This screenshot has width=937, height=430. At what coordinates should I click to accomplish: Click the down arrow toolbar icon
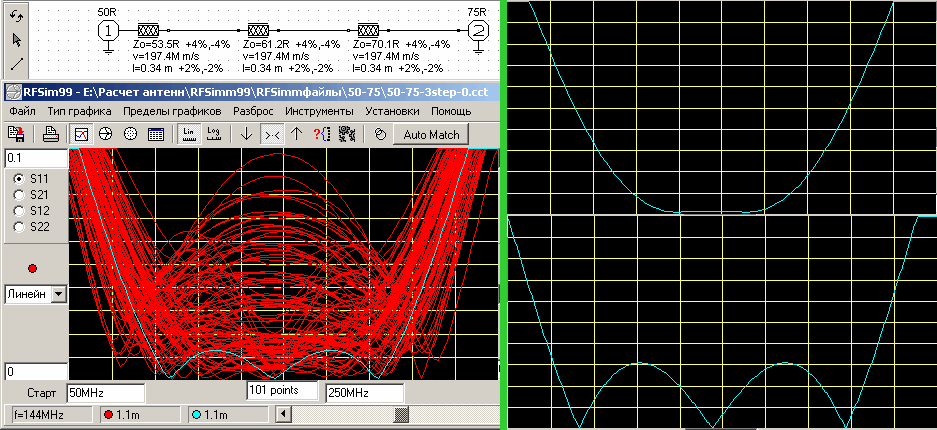pos(246,134)
